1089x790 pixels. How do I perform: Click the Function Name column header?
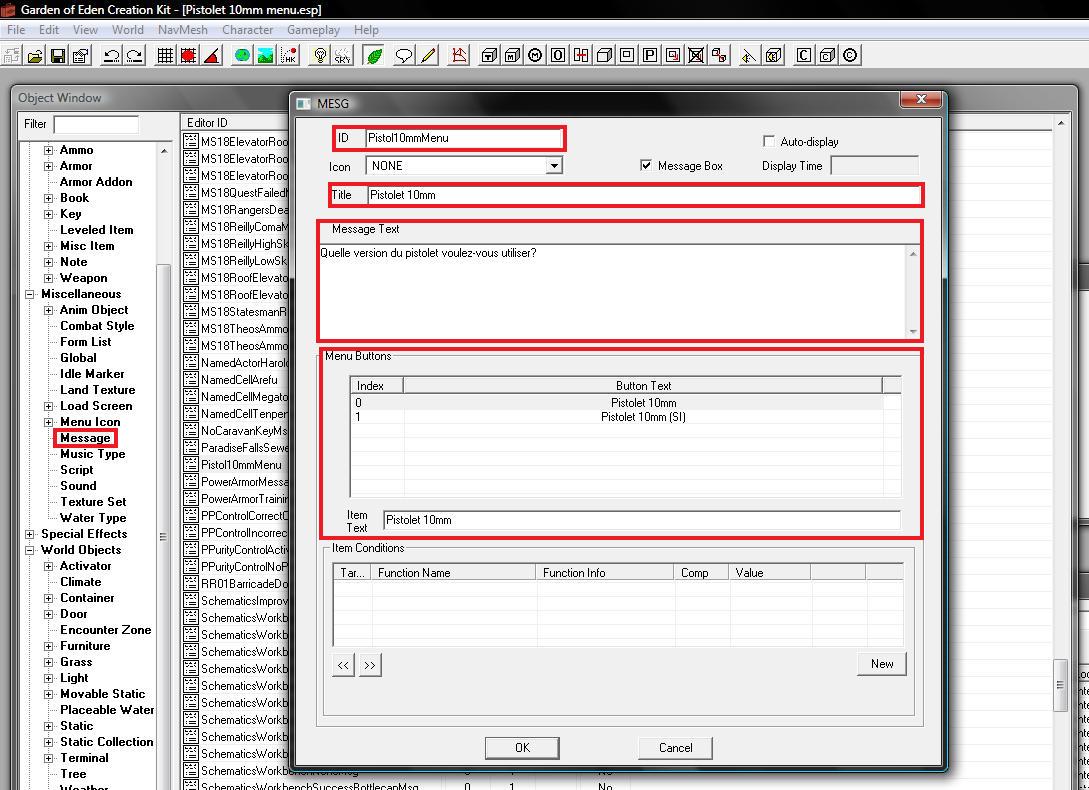tap(455, 573)
